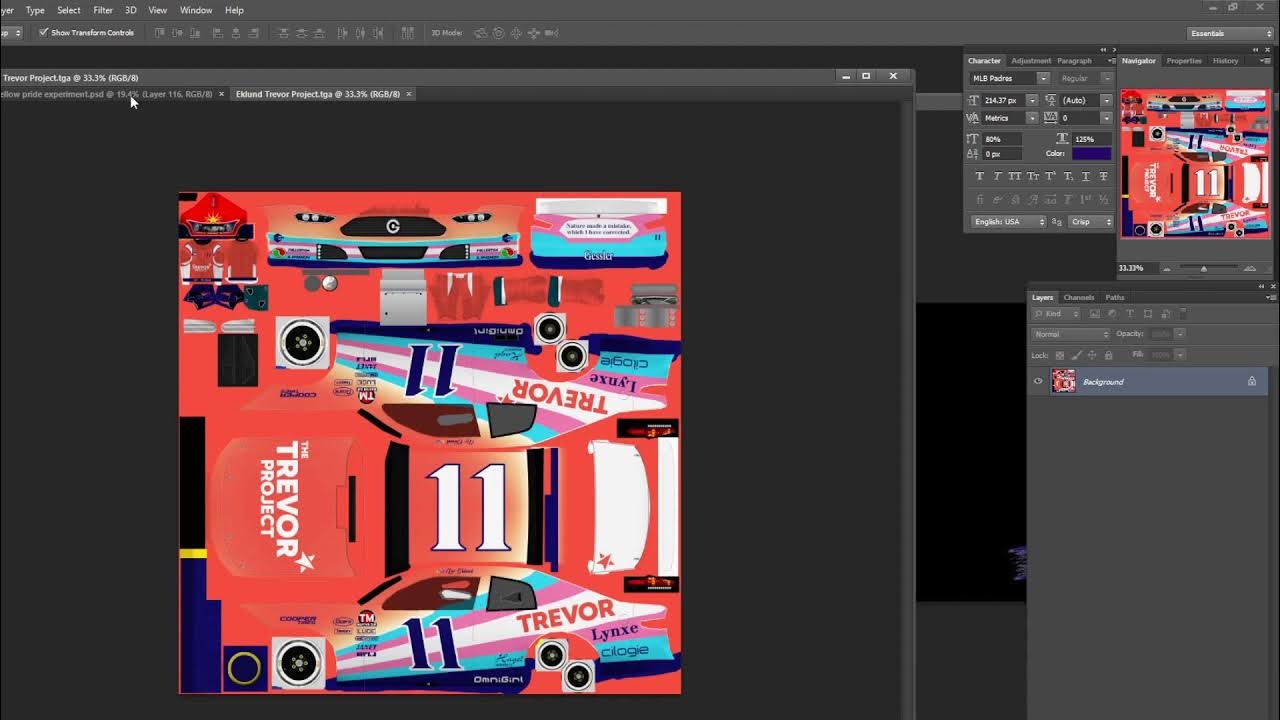The image size is (1280, 720).
Task: Switch to Eklund Trevor Project.tga tab
Action: pyautogui.click(x=318, y=94)
